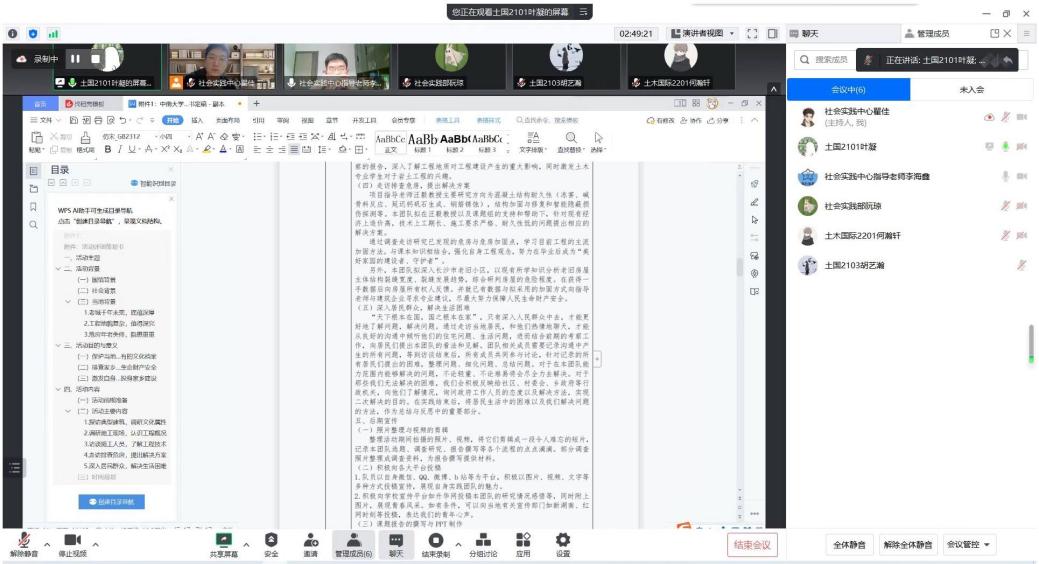The height and width of the screenshot is (564, 1039).
Task: Expand the 会议管控 dropdown
Action: [x=971, y=545]
